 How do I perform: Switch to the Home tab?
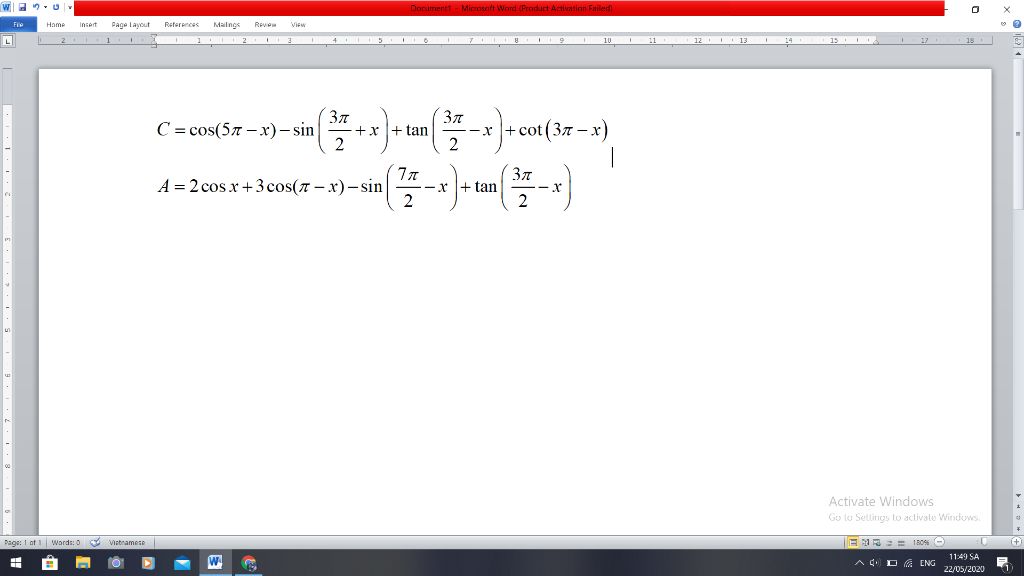coord(56,24)
